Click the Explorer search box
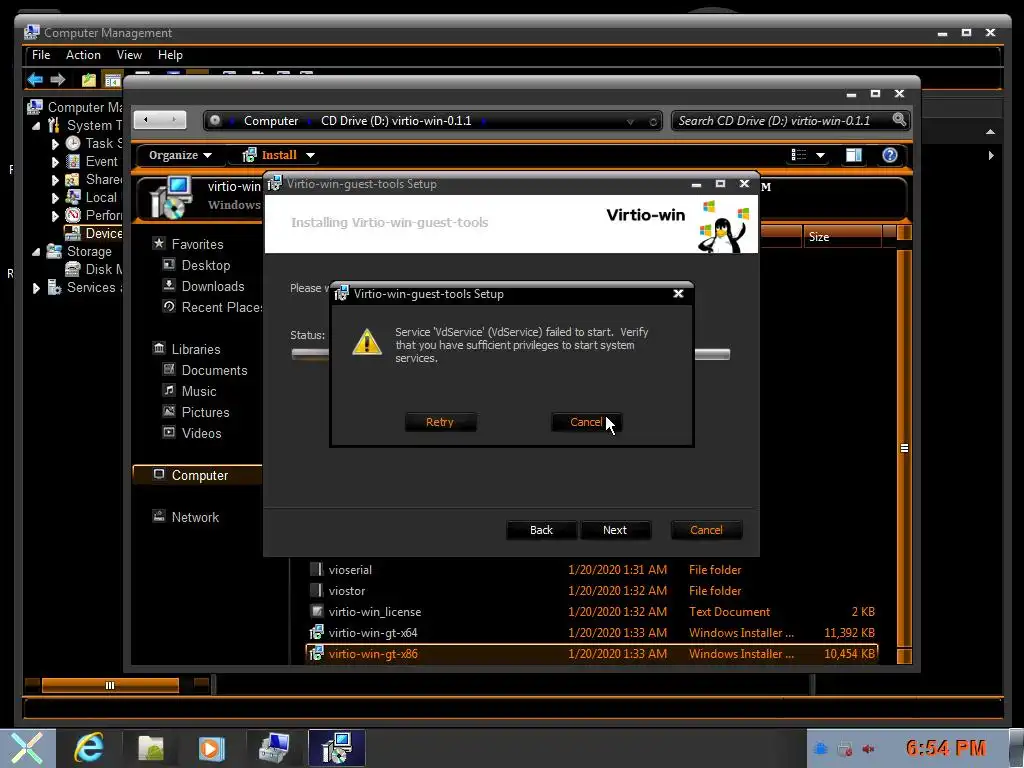The height and width of the screenshot is (768, 1024). pos(782,121)
